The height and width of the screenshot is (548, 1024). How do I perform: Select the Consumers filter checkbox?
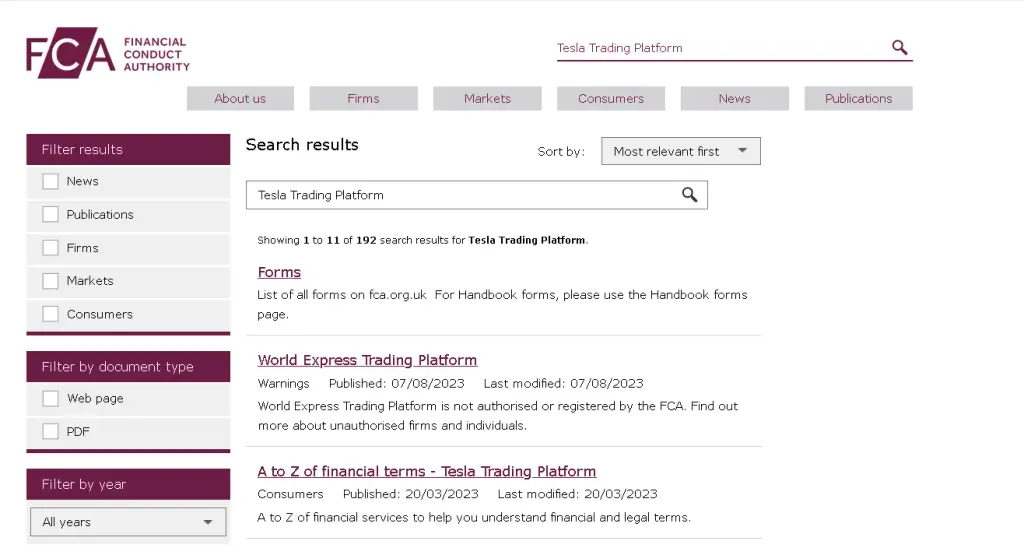(50, 314)
